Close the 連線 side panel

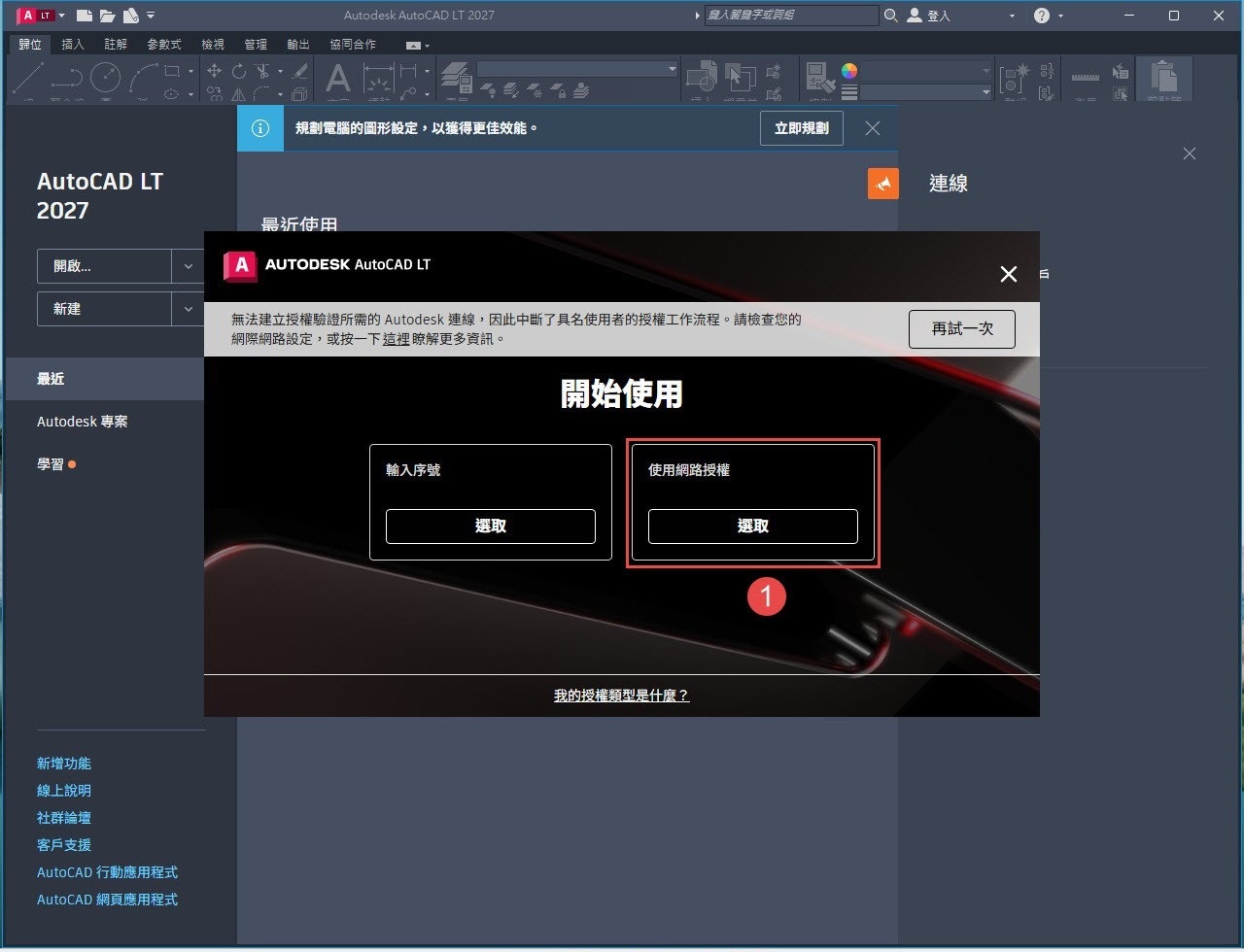(1190, 153)
